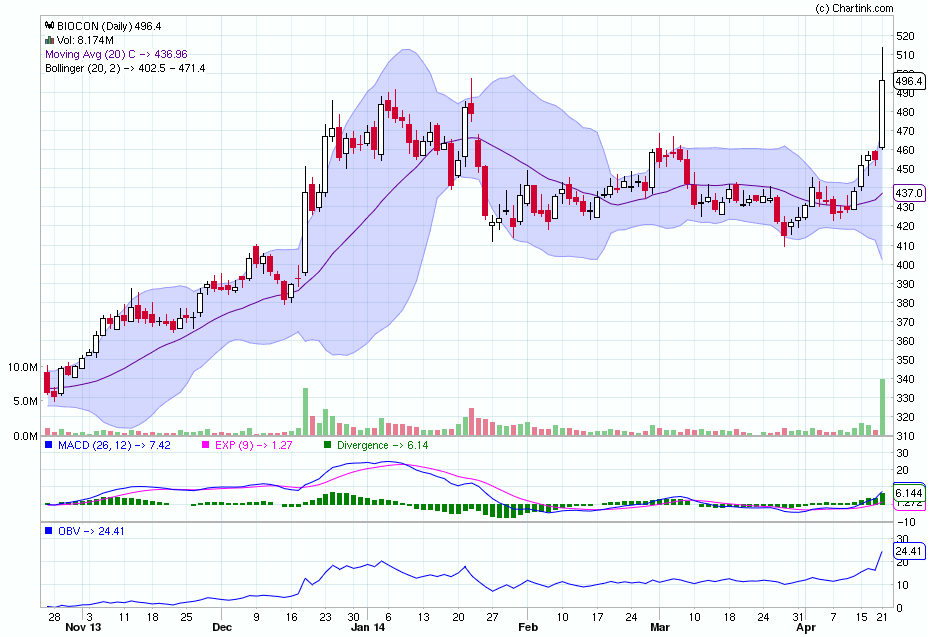Click the 437.0 moving average tag
This screenshot has width=930, height=637.
click(x=909, y=193)
